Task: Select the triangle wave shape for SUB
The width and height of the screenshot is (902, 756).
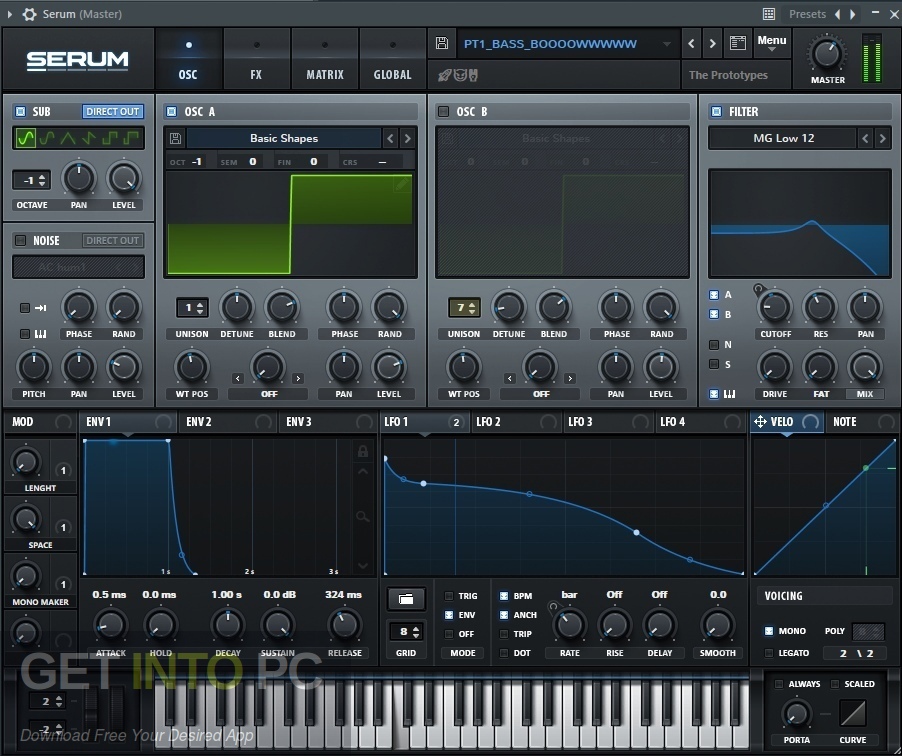Action: (68, 138)
